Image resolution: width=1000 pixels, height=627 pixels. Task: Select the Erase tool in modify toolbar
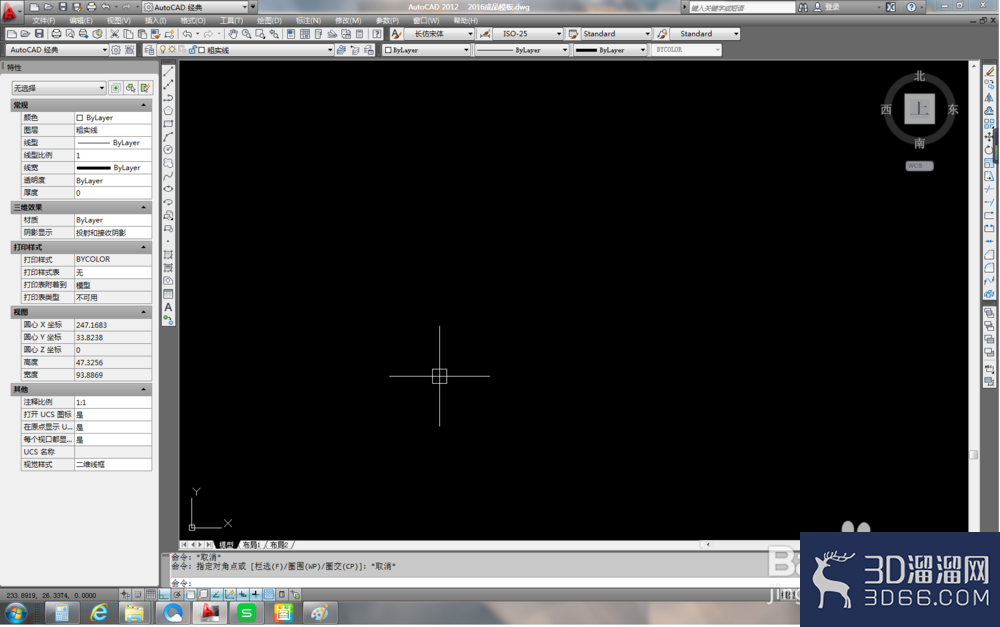(x=989, y=71)
